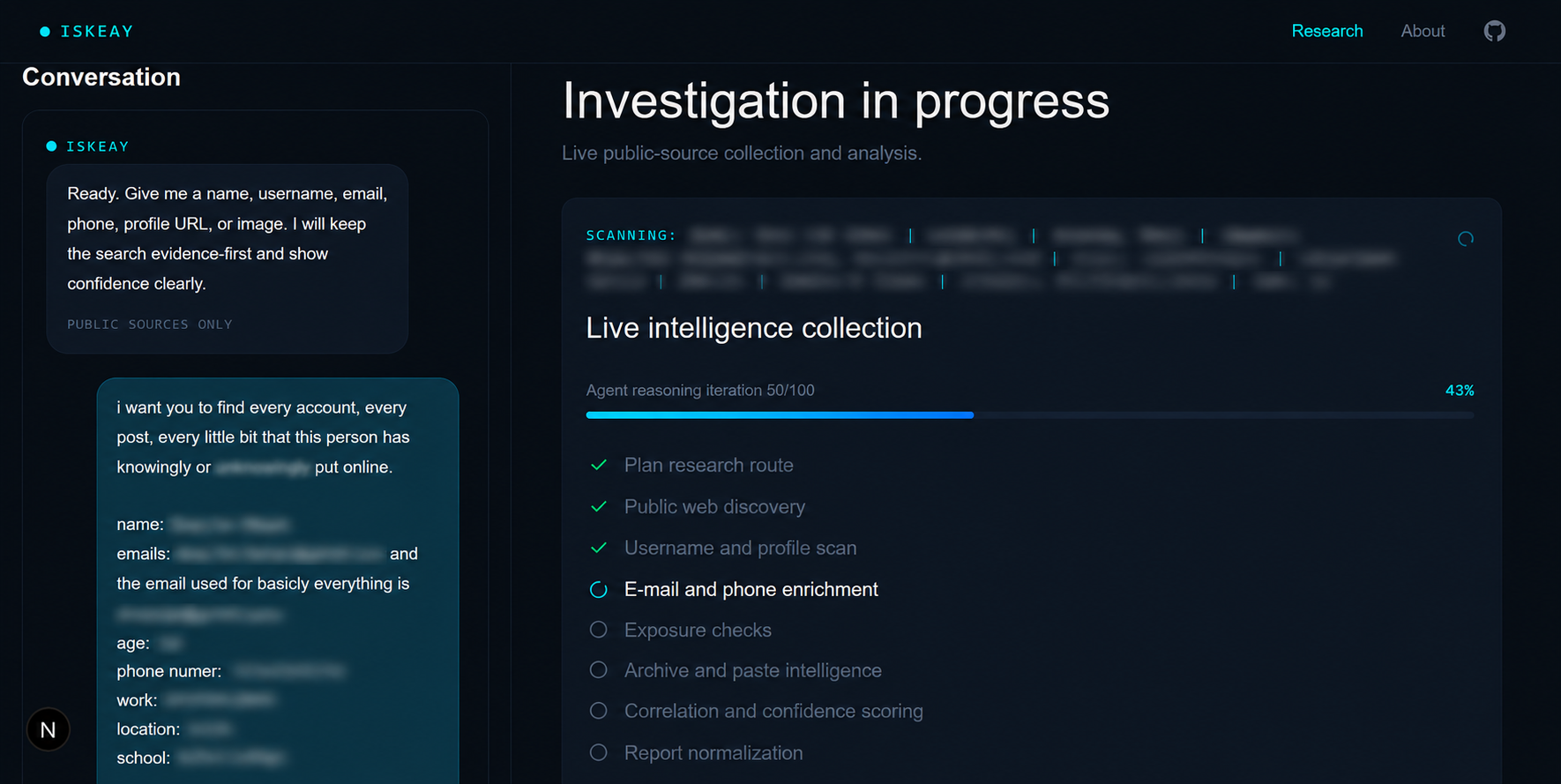Click the circle beside Archive and paste intelligence

[599, 670]
